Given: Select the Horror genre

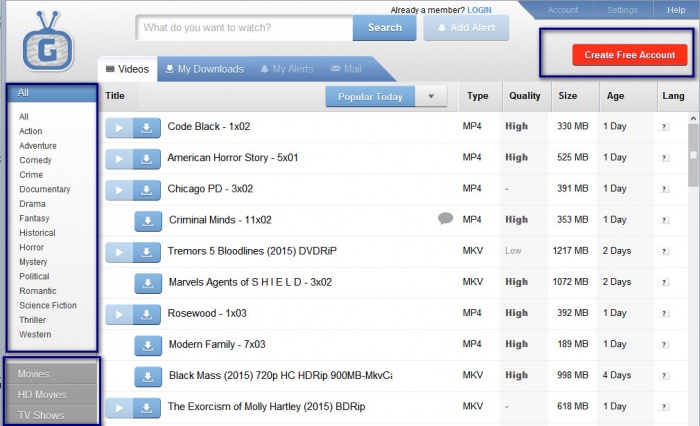Looking at the screenshot, I should [x=31, y=247].
